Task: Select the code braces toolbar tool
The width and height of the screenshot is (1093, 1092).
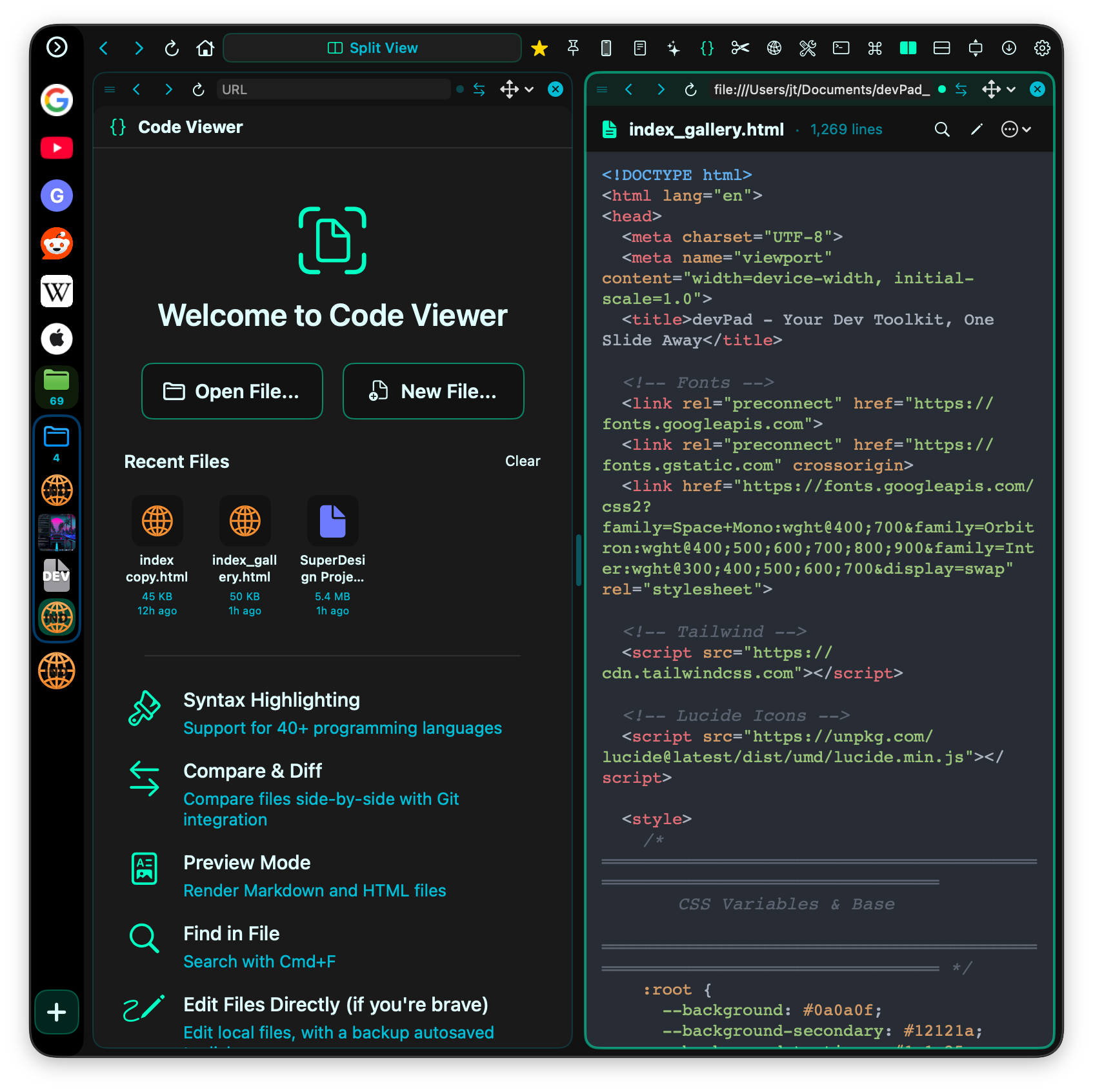Action: pyautogui.click(x=707, y=48)
